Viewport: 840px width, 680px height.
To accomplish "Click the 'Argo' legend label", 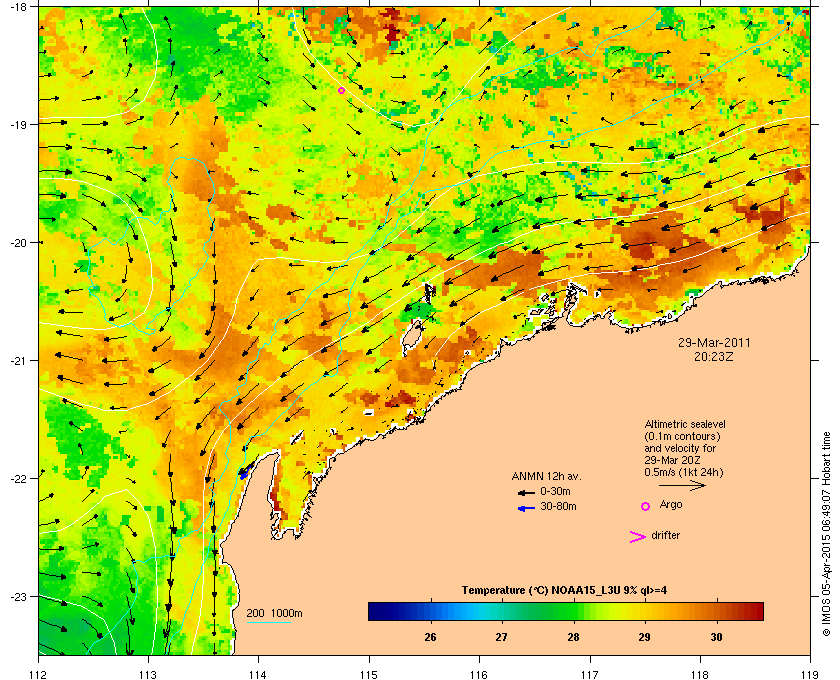I will pyautogui.click(x=671, y=505).
